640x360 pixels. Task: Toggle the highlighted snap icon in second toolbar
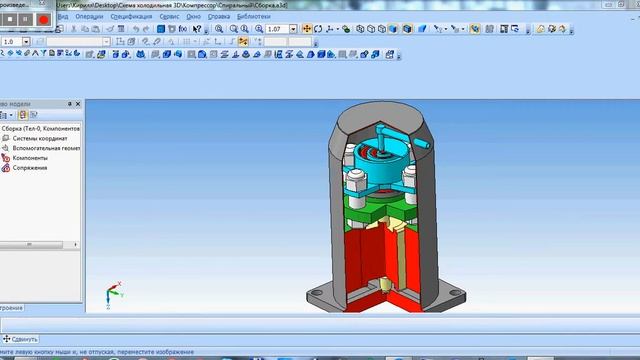[x=243, y=42]
